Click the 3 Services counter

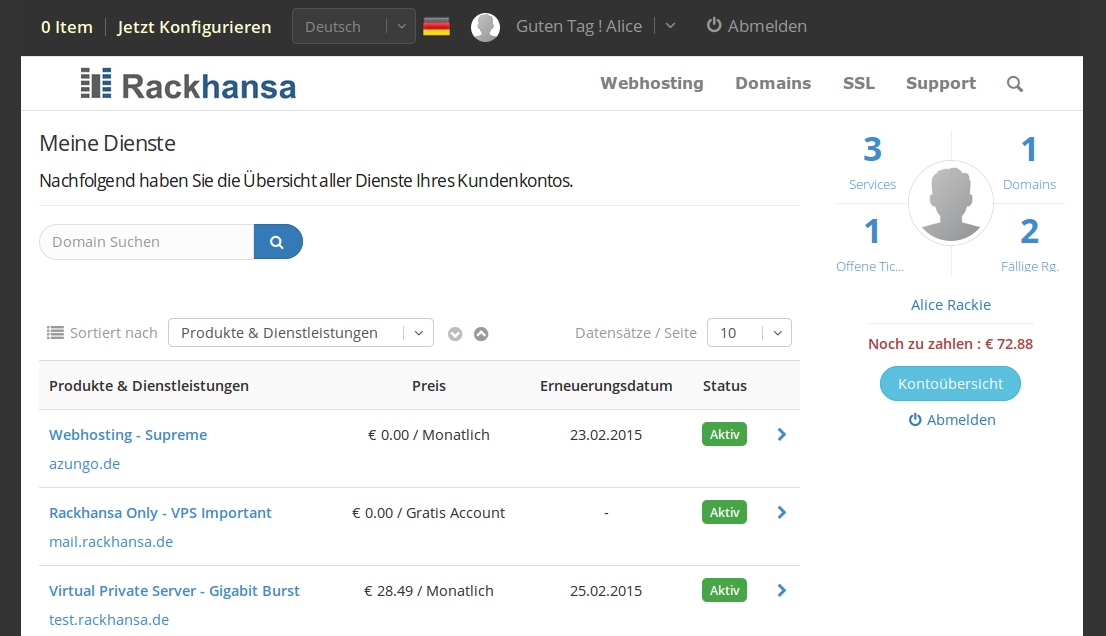coord(873,163)
